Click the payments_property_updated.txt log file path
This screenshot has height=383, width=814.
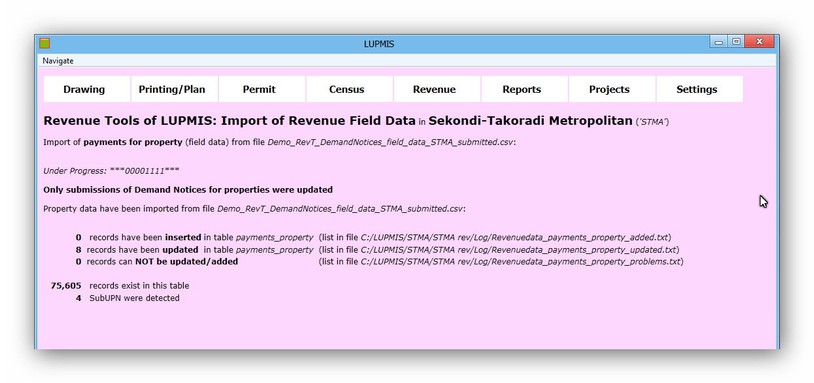520,250
